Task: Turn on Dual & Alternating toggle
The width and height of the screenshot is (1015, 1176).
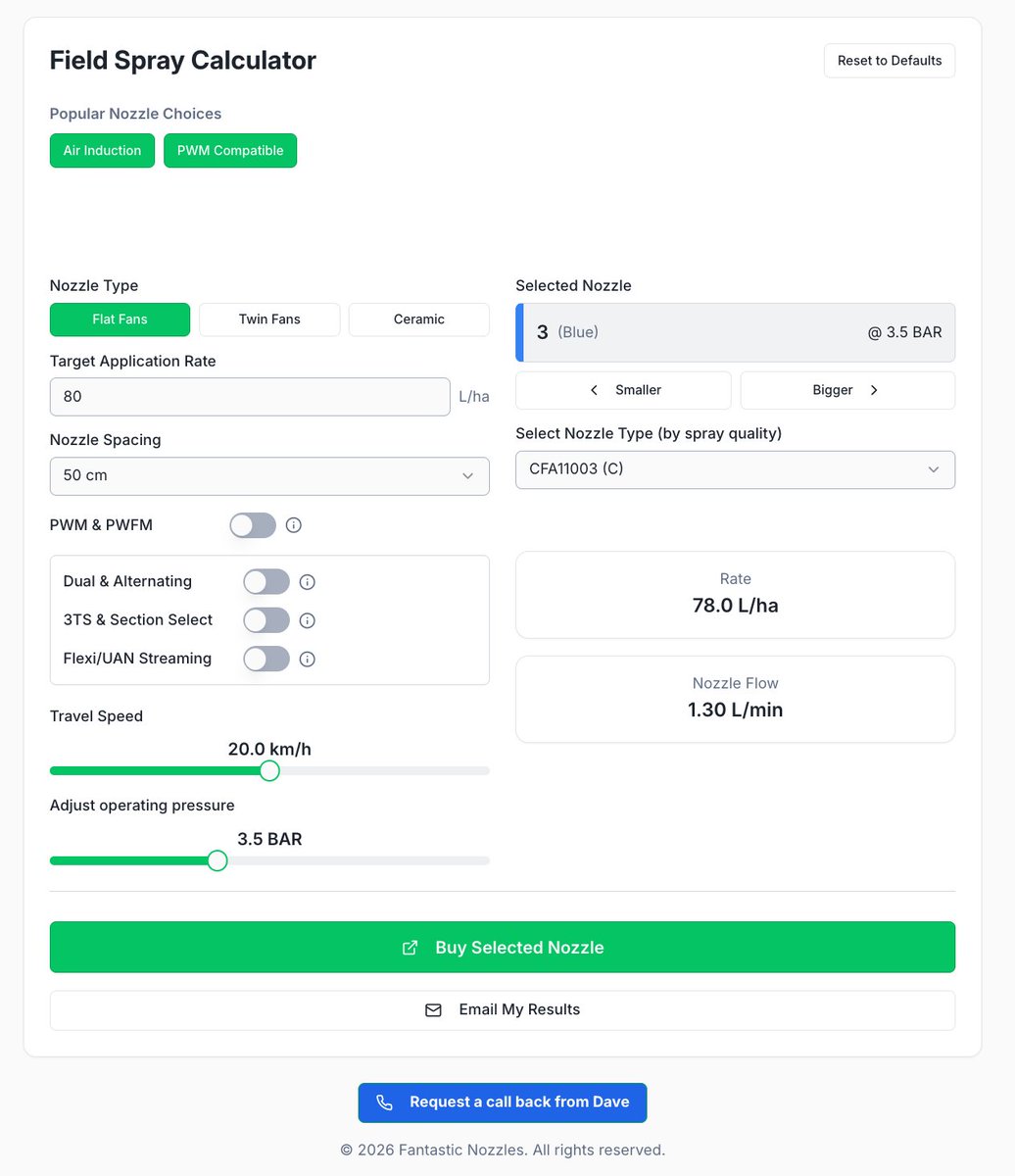Action: point(266,582)
